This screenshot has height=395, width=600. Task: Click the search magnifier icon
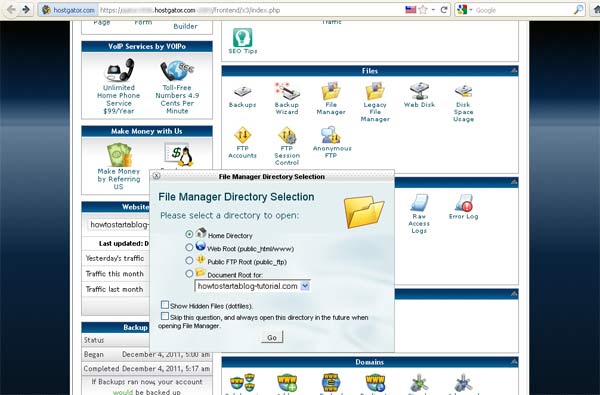[579, 10]
